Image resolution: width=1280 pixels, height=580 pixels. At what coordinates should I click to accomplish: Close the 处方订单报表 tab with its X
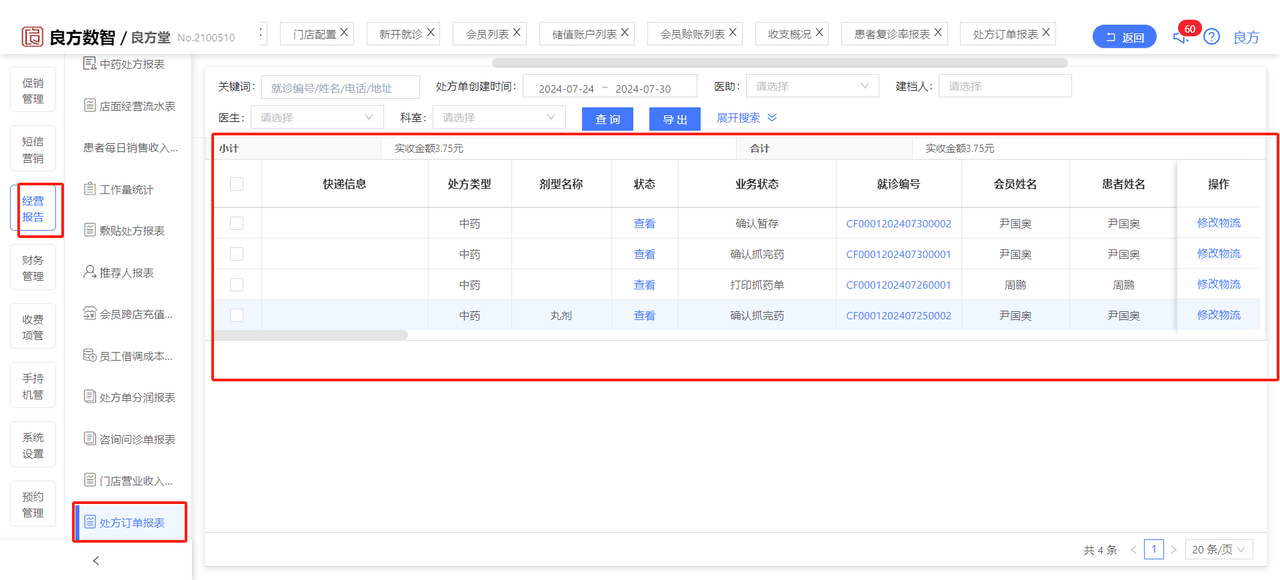(1046, 33)
